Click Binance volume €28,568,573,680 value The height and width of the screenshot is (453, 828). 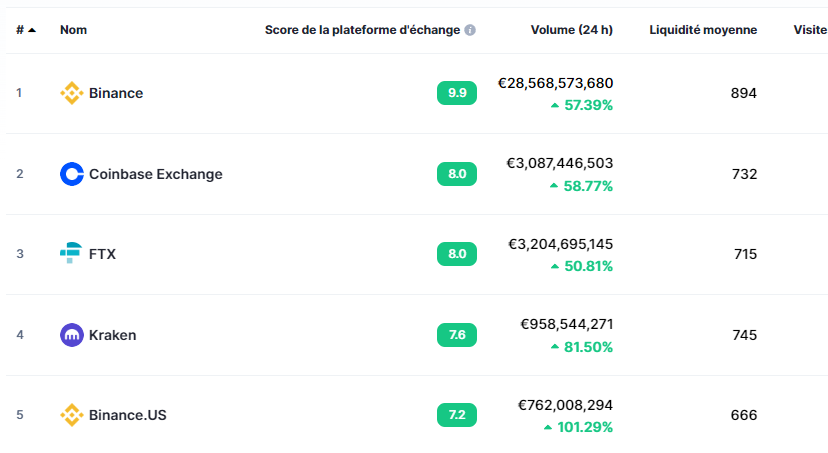click(x=555, y=83)
